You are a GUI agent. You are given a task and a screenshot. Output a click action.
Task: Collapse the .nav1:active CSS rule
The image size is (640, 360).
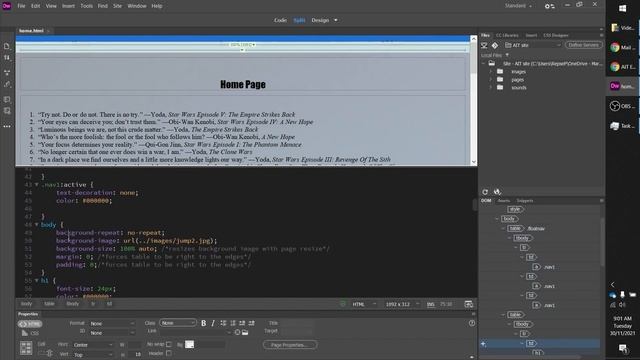[x=36, y=185]
